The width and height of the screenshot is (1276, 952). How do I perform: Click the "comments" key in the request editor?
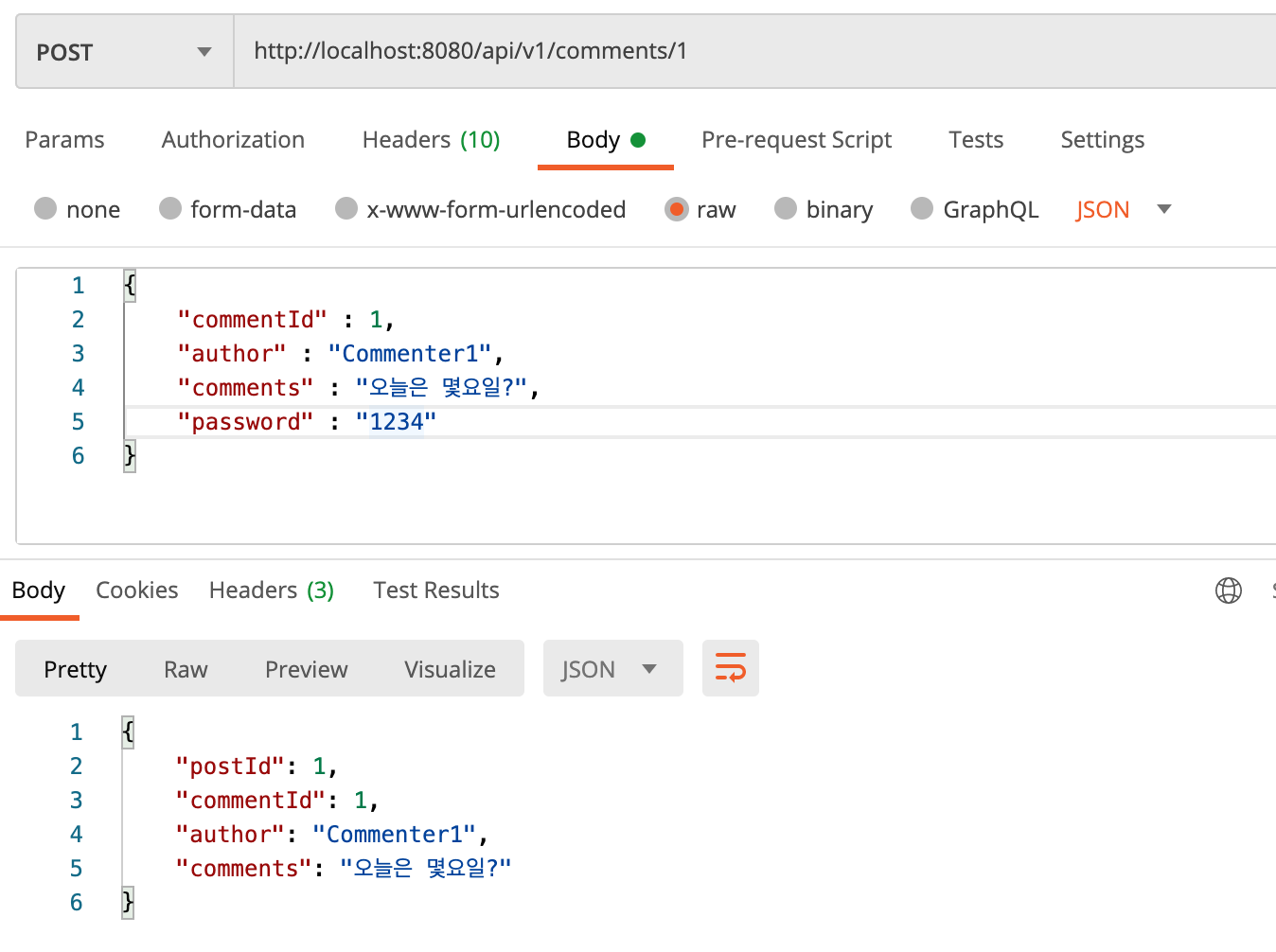click(245, 388)
